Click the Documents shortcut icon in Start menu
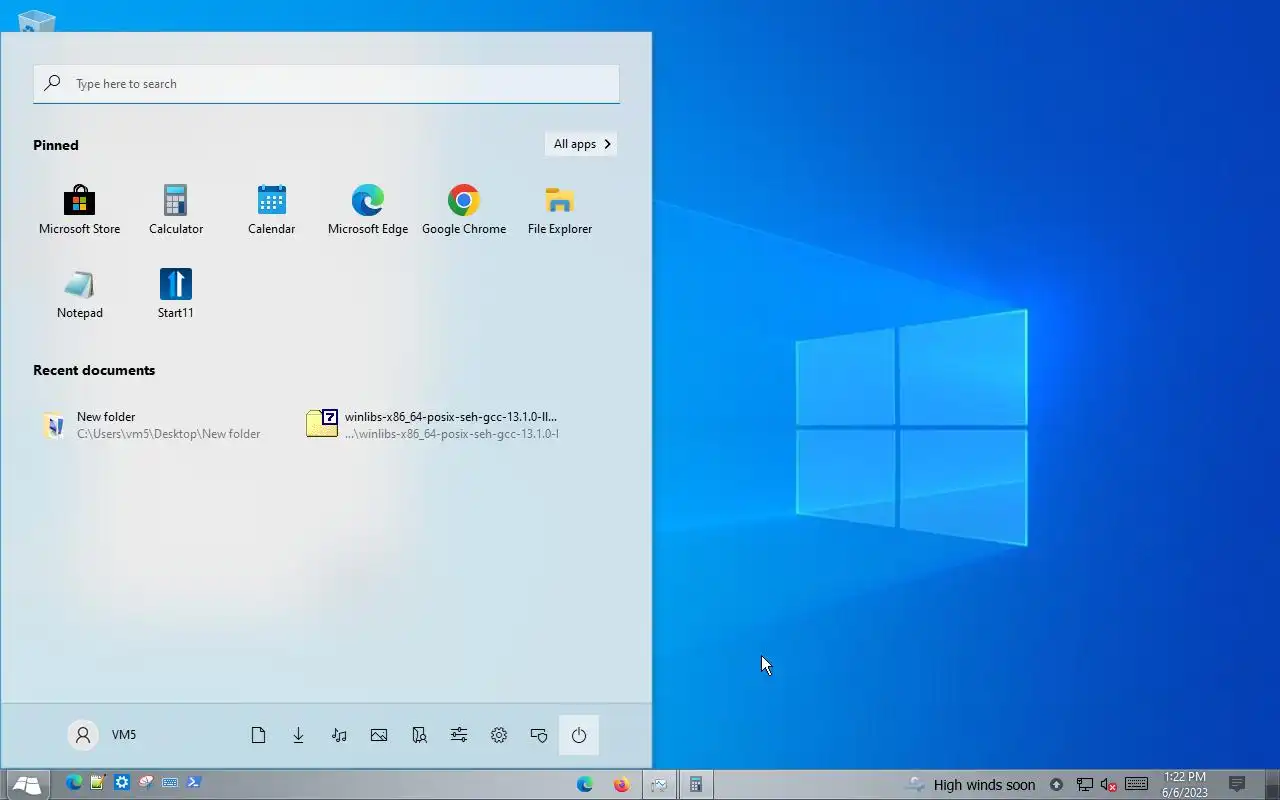Screen dimensions: 1280x800 [258, 735]
